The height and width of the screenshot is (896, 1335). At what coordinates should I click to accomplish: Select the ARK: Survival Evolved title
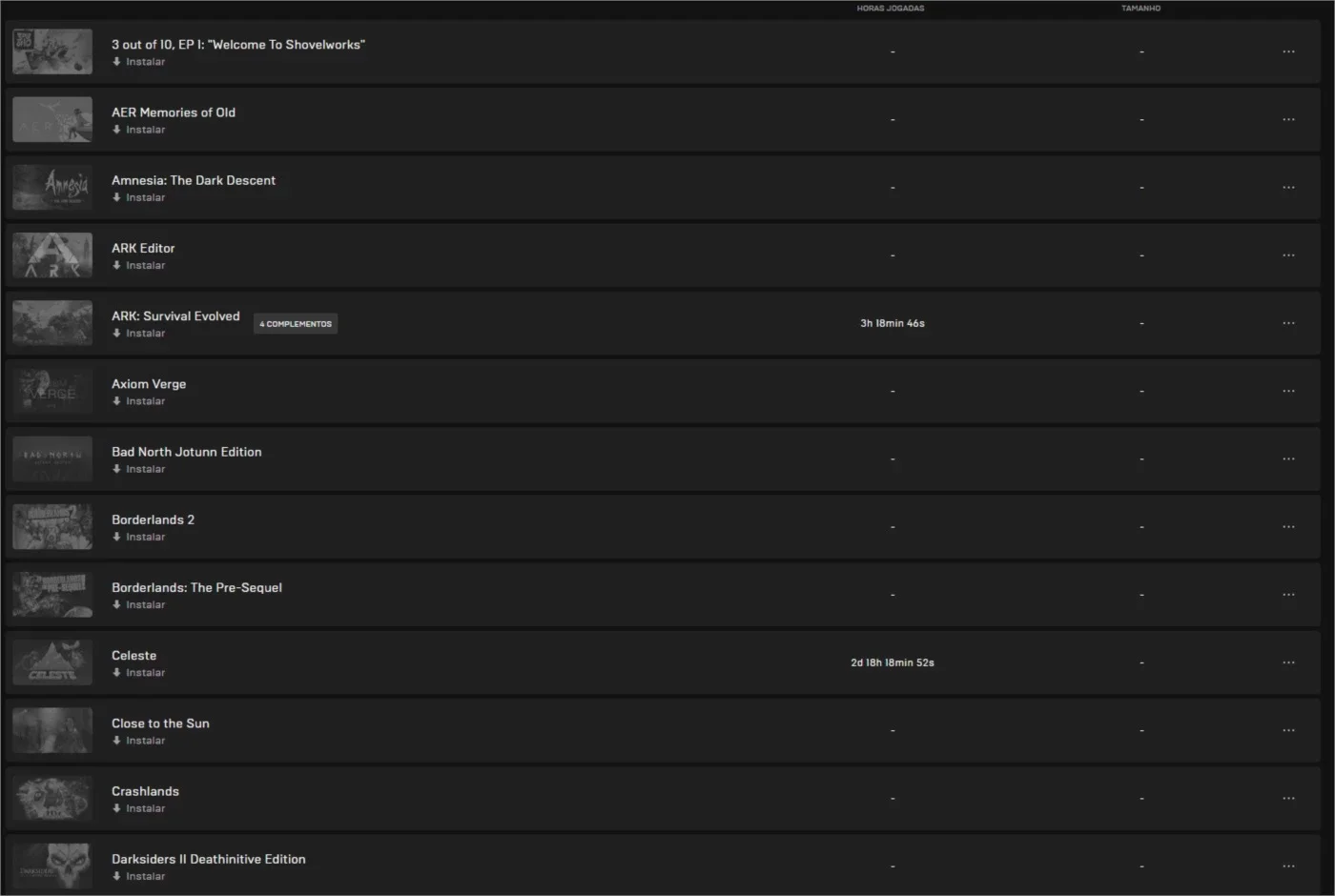175,316
